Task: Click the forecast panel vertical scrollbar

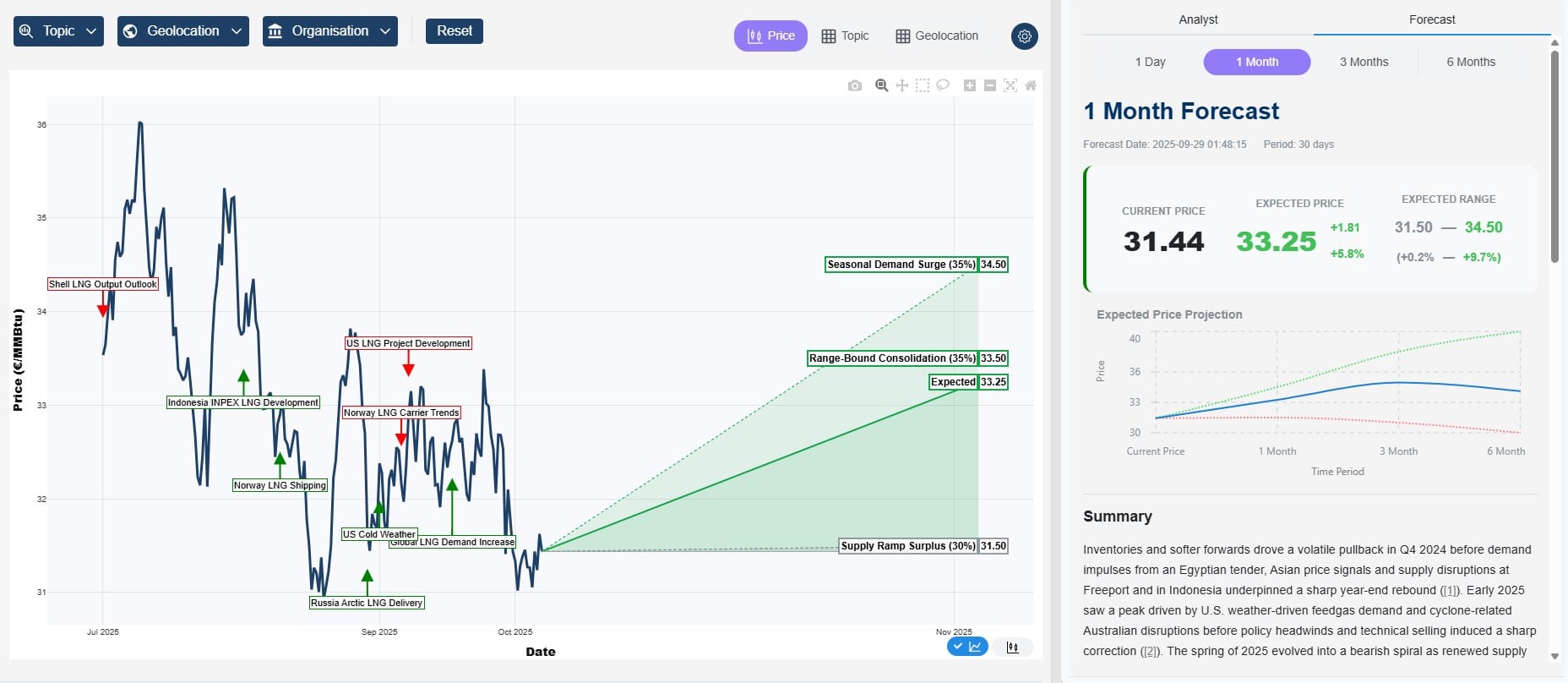Action: click(x=1554, y=156)
